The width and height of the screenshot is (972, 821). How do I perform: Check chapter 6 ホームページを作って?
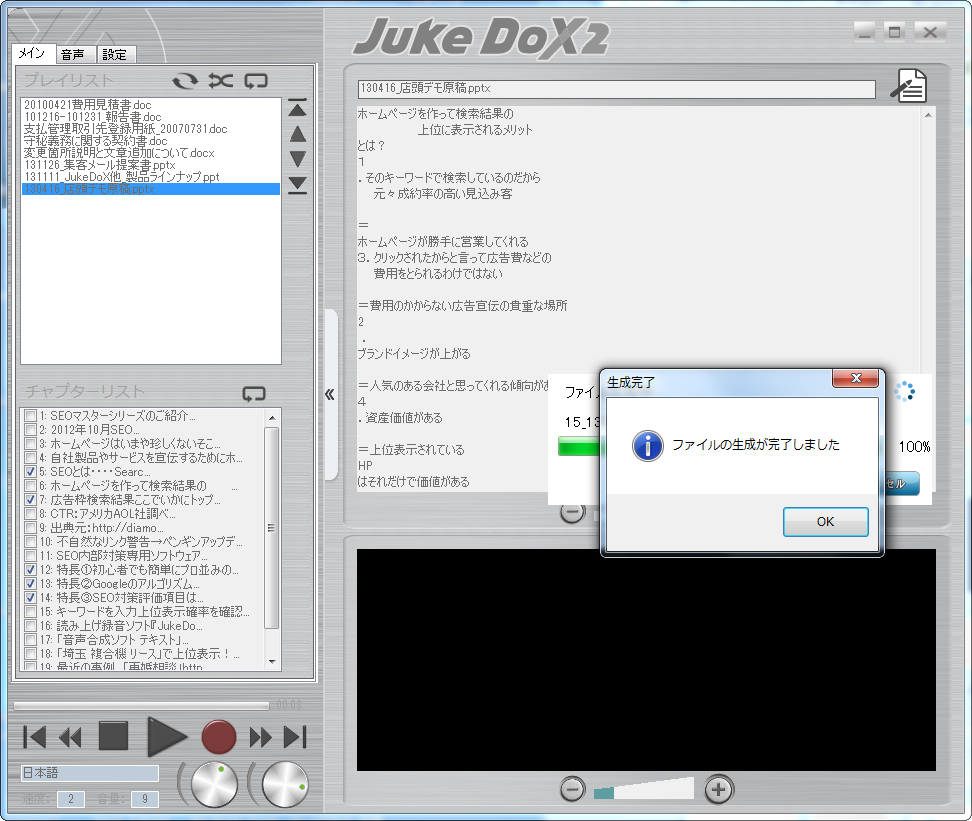tap(30, 486)
